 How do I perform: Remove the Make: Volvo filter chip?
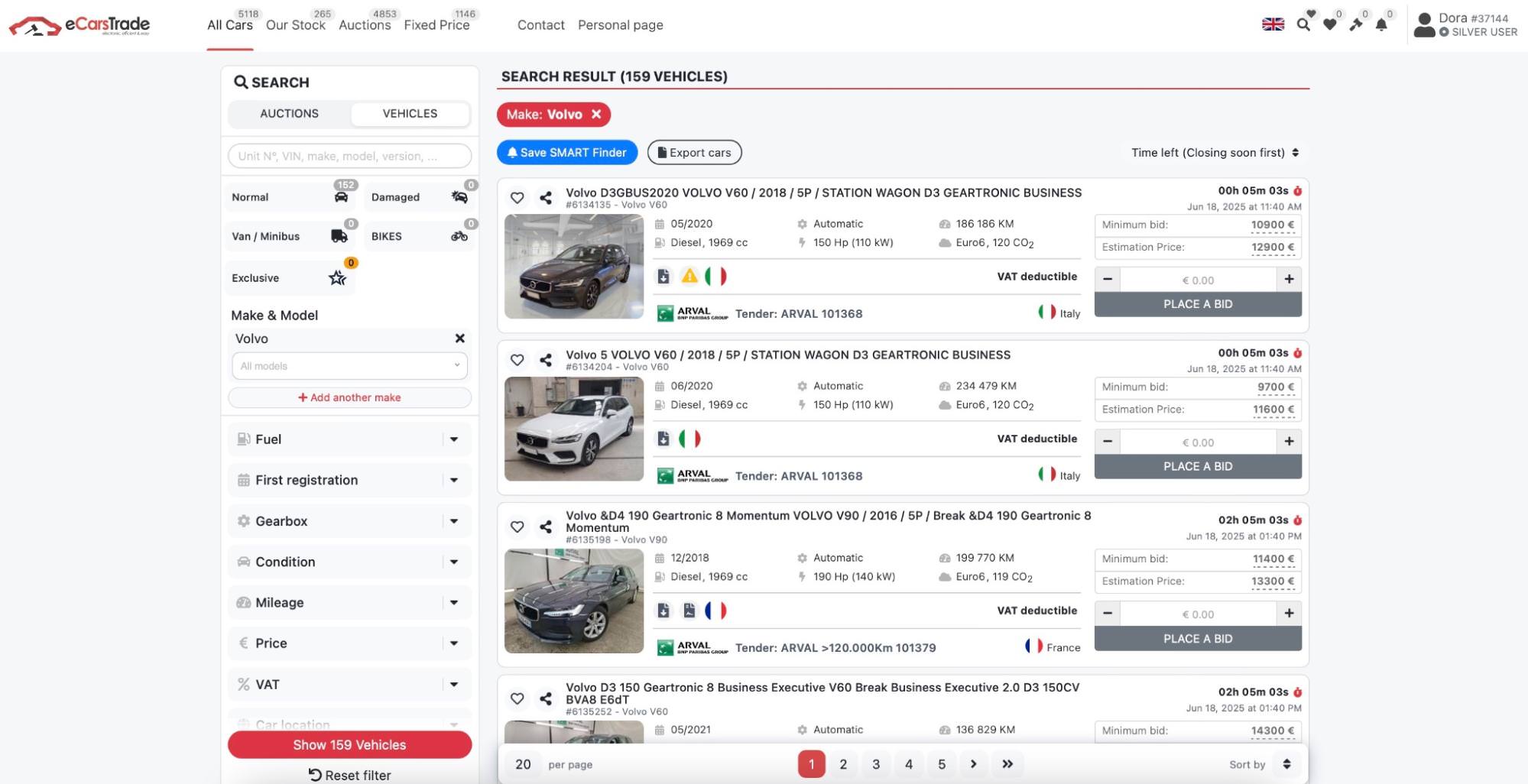click(596, 115)
